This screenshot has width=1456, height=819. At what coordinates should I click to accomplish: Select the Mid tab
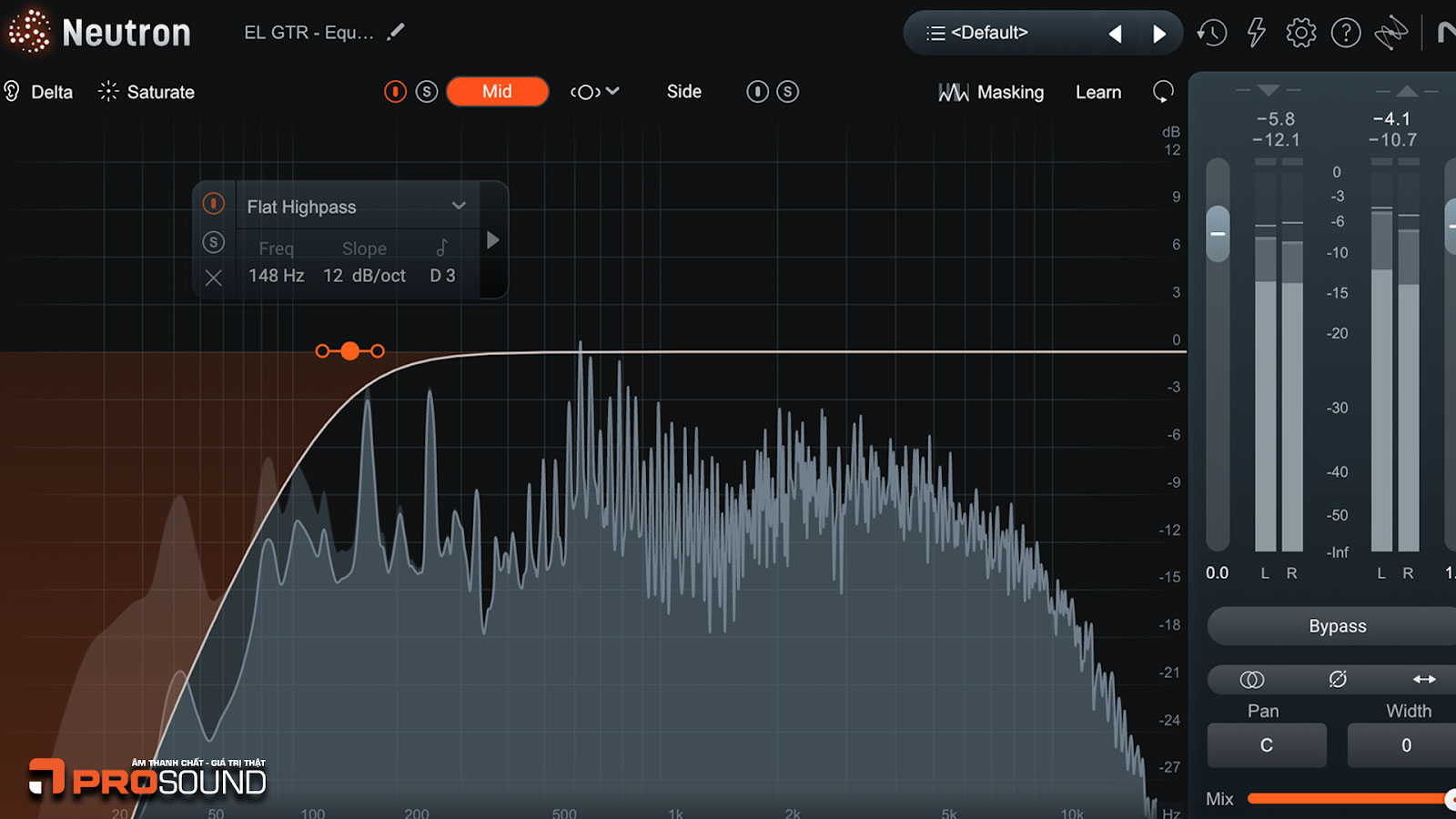pyautogui.click(x=497, y=92)
